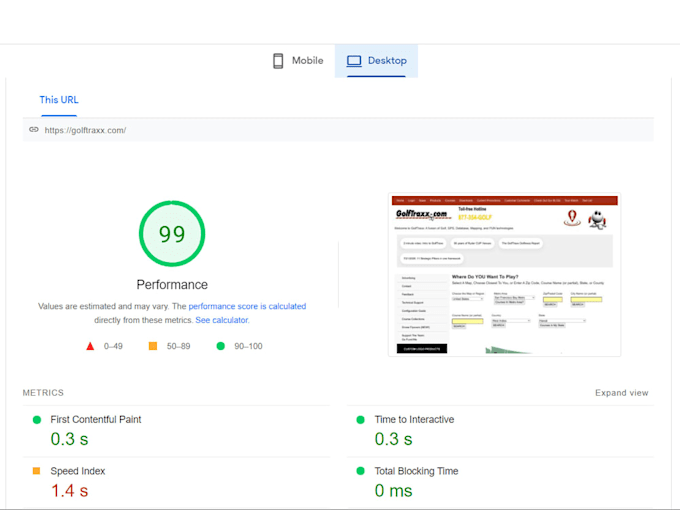Click the Speed Index metric label
This screenshot has height=510, width=680.
(78, 471)
